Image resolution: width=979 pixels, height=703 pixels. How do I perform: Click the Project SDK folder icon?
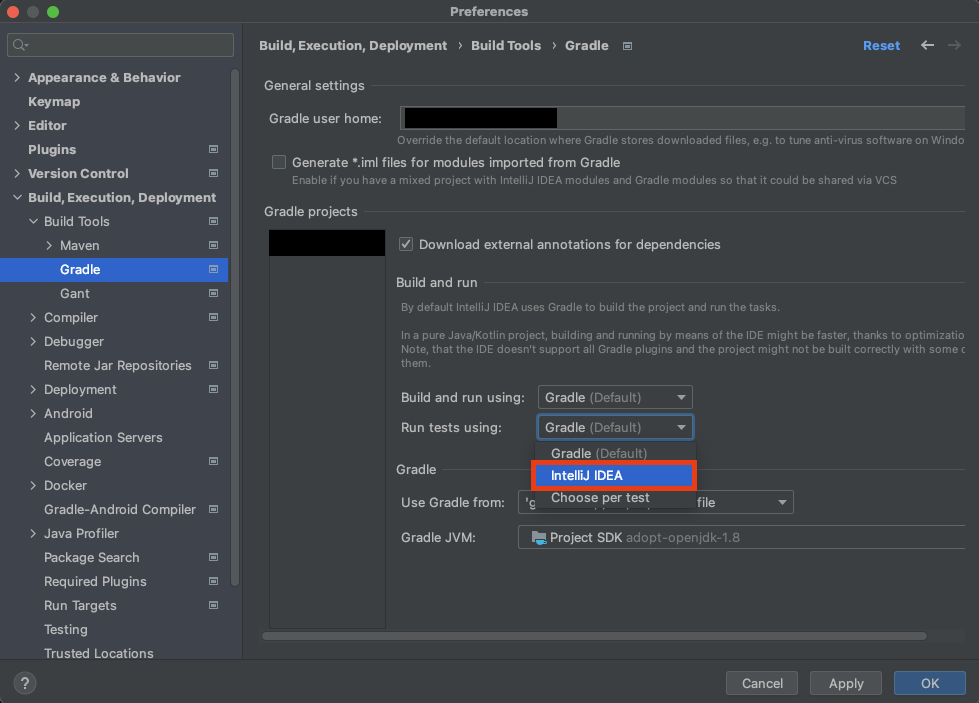click(x=538, y=538)
